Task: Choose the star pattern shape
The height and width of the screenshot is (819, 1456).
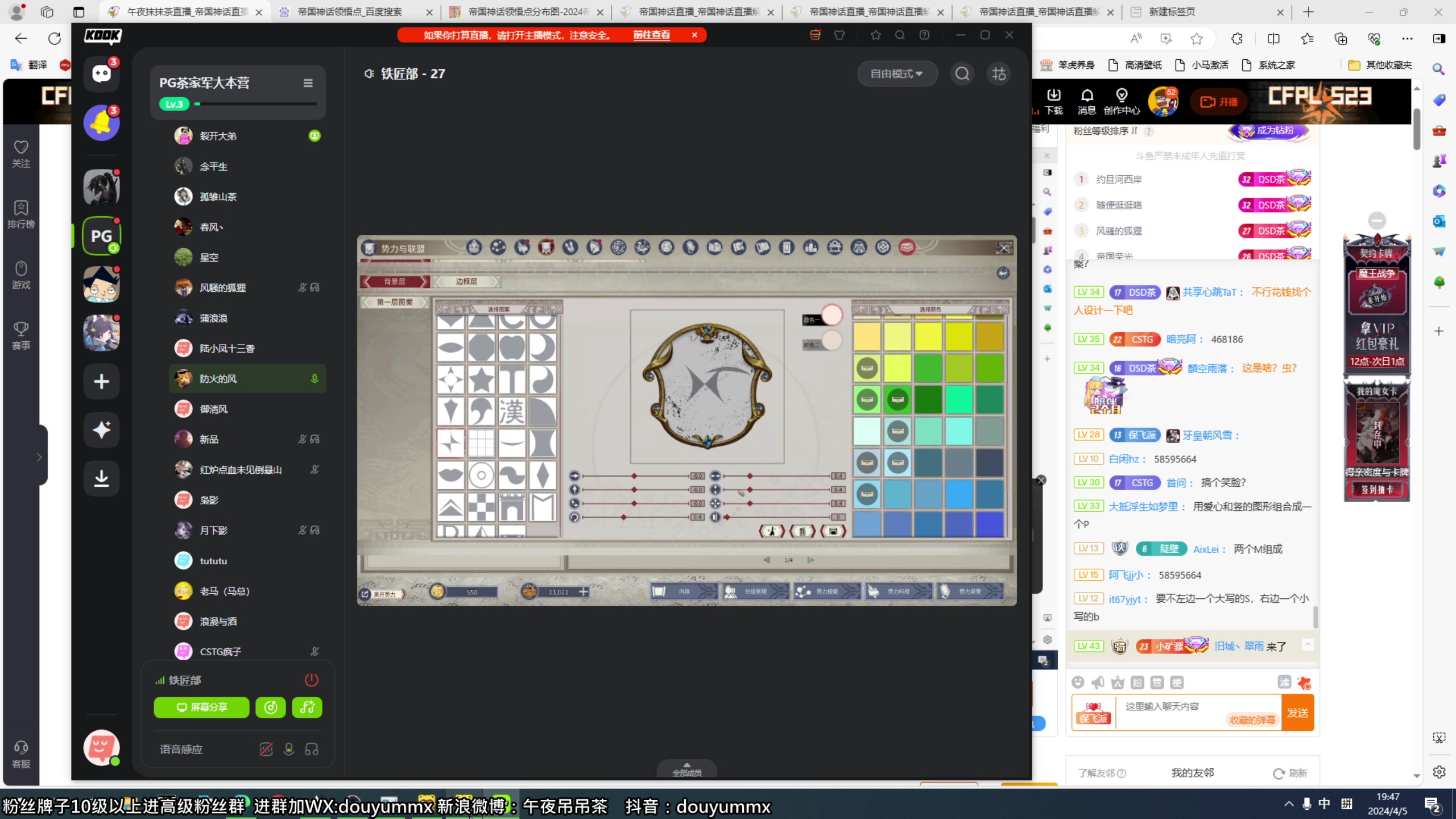Action: pyautogui.click(x=481, y=379)
